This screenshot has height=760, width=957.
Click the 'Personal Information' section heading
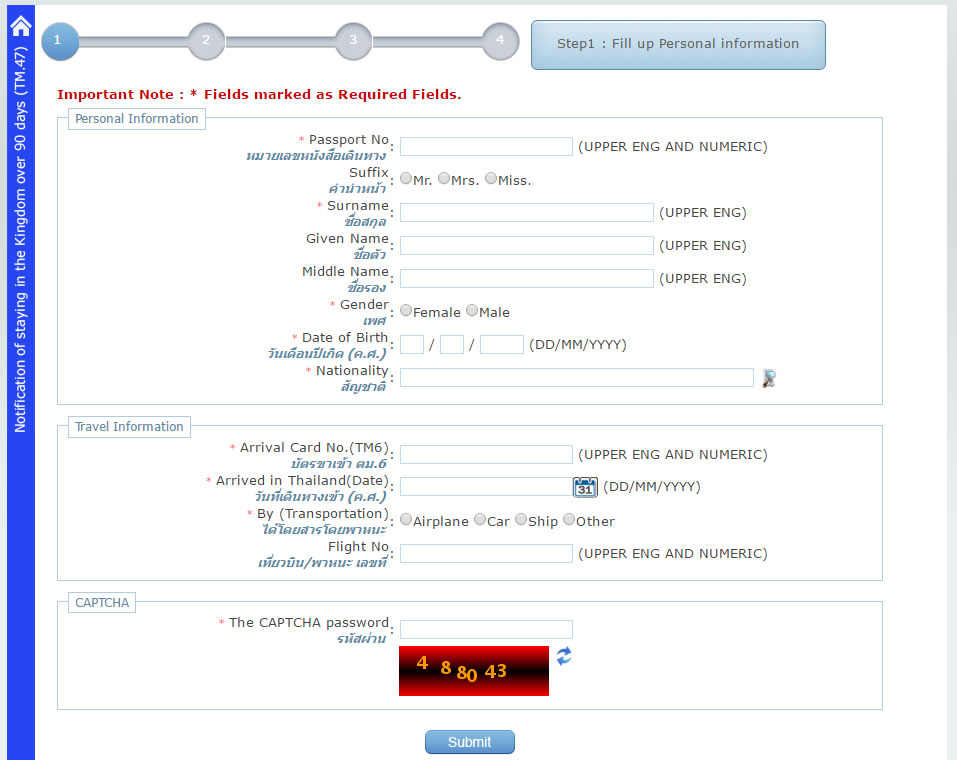[x=137, y=118]
